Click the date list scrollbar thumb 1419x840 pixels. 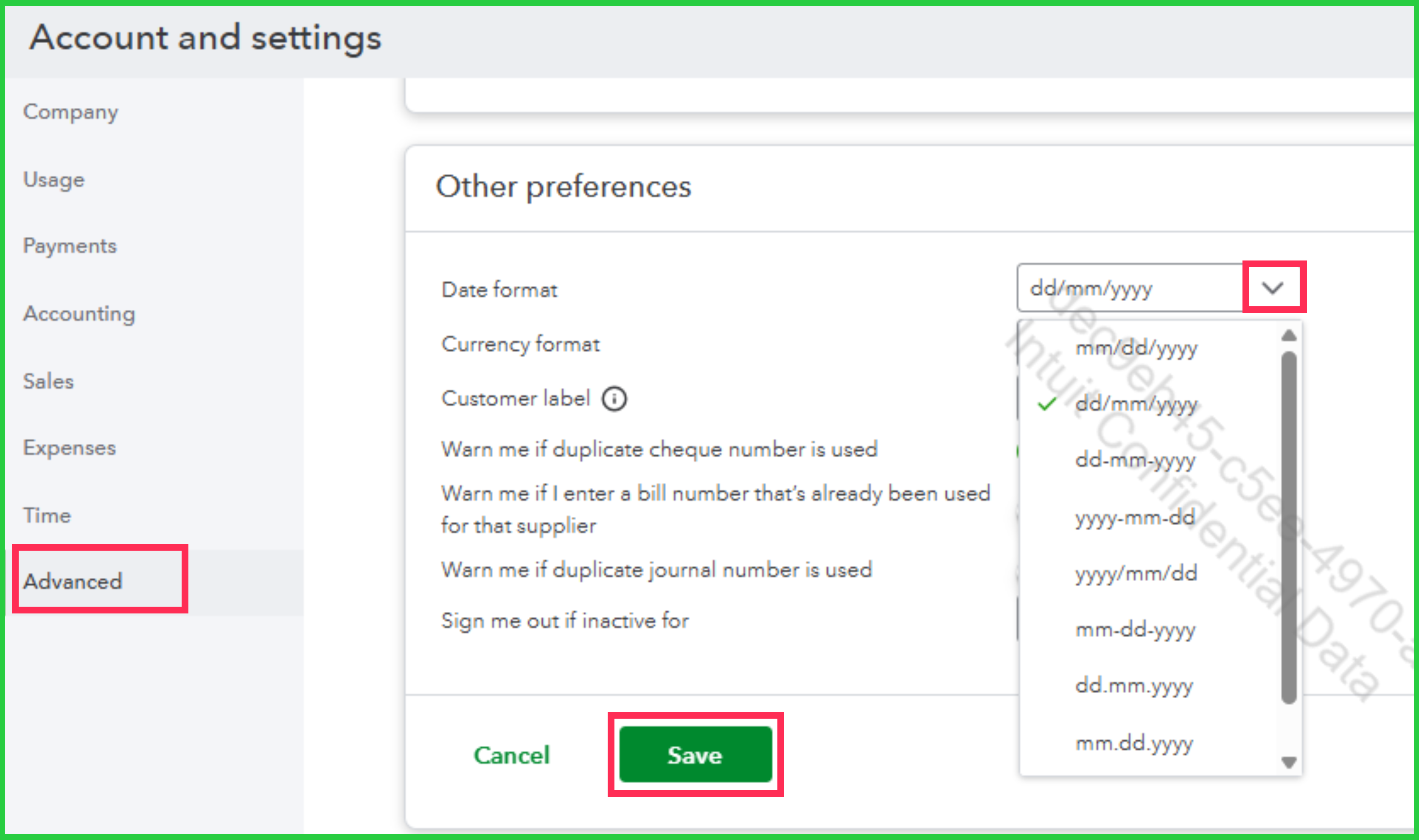point(1289,526)
